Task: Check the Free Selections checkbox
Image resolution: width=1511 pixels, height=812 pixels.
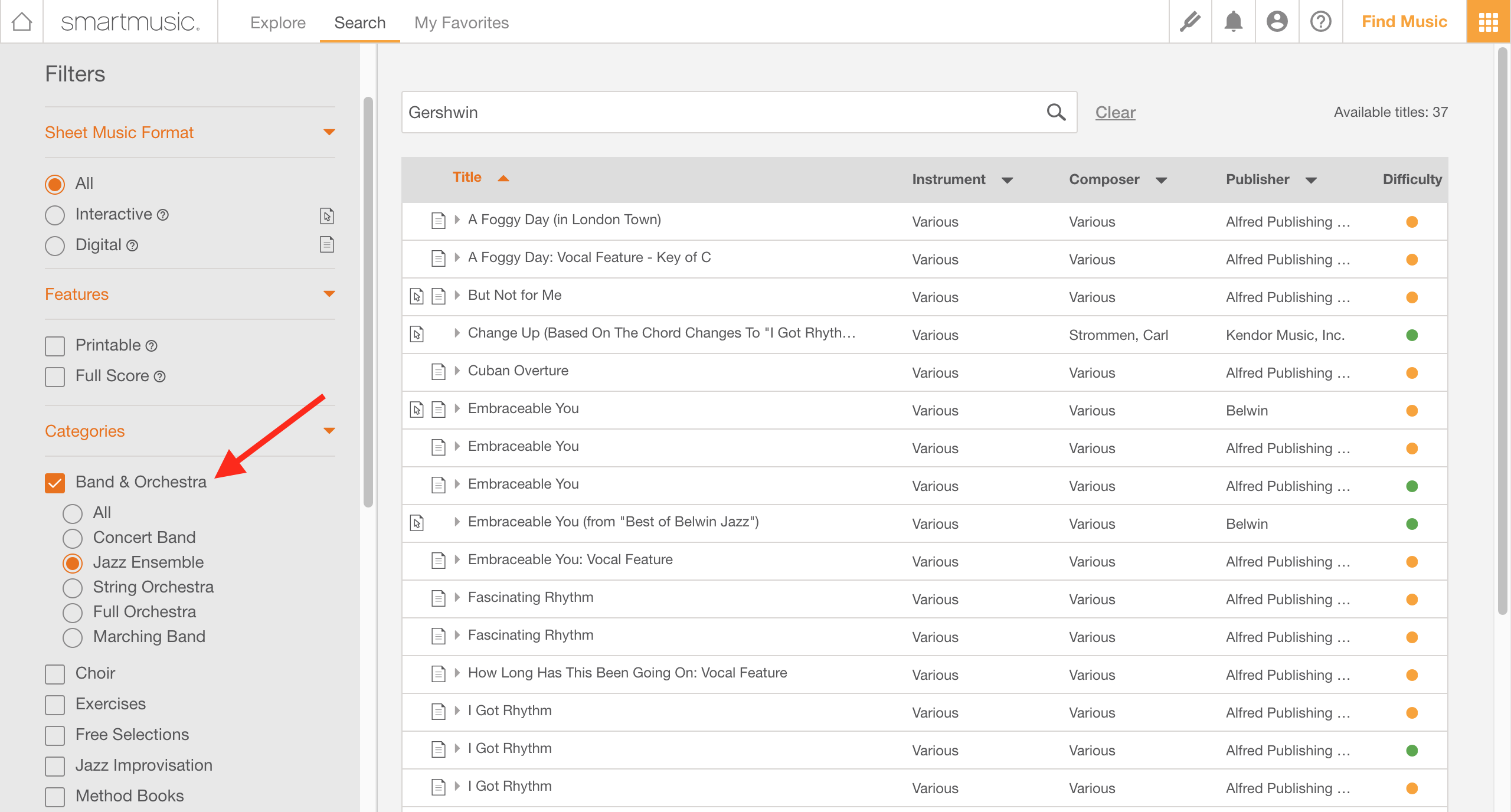Action: 55,735
